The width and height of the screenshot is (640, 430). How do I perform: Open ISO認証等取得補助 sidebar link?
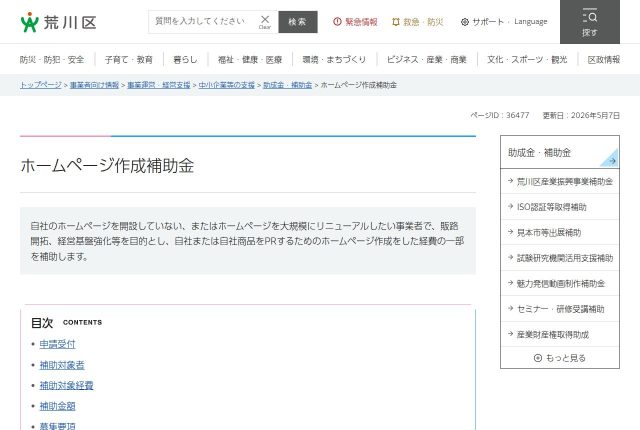pos(560,207)
